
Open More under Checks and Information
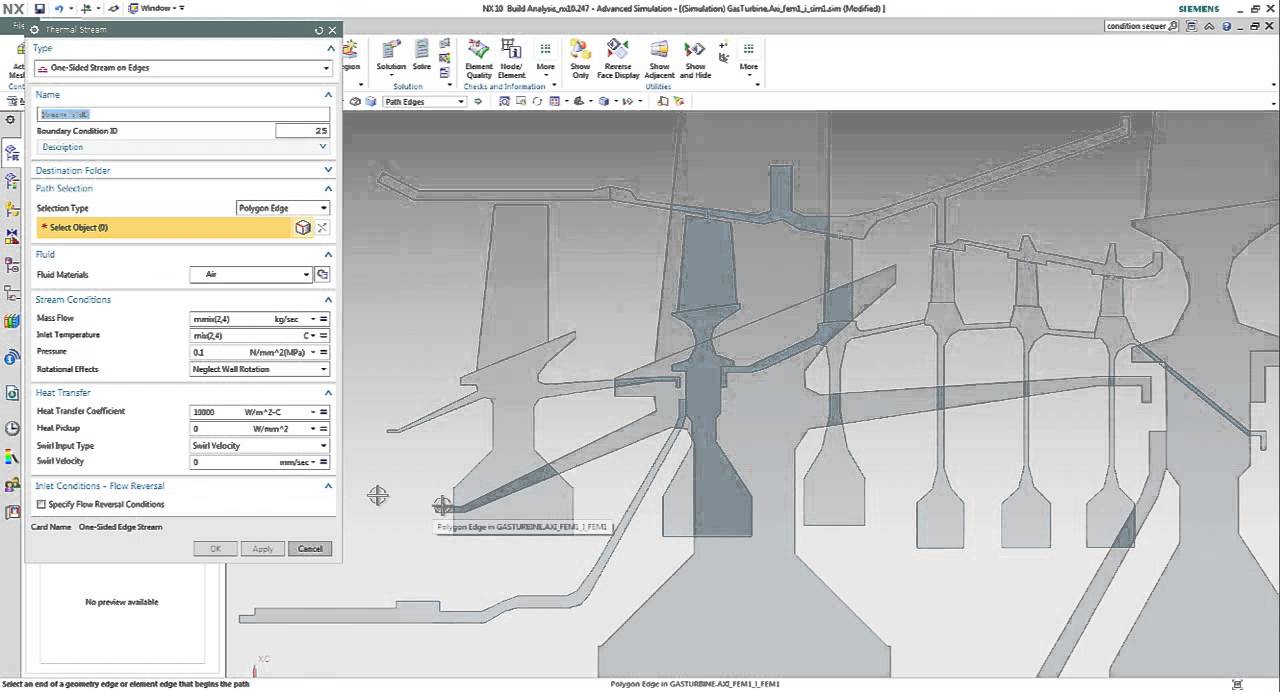pyautogui.click(x=545, y=55)
